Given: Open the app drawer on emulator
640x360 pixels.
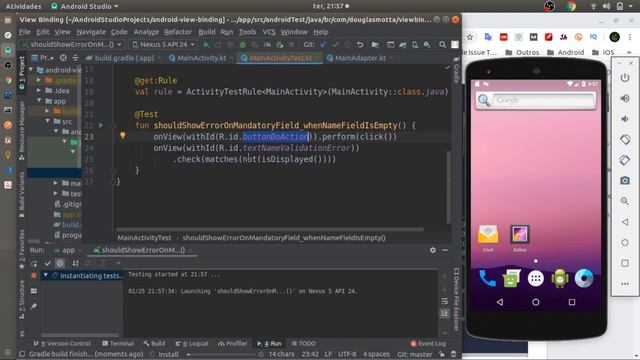Looking at the screenshot, I should click(x=536, y=279).
